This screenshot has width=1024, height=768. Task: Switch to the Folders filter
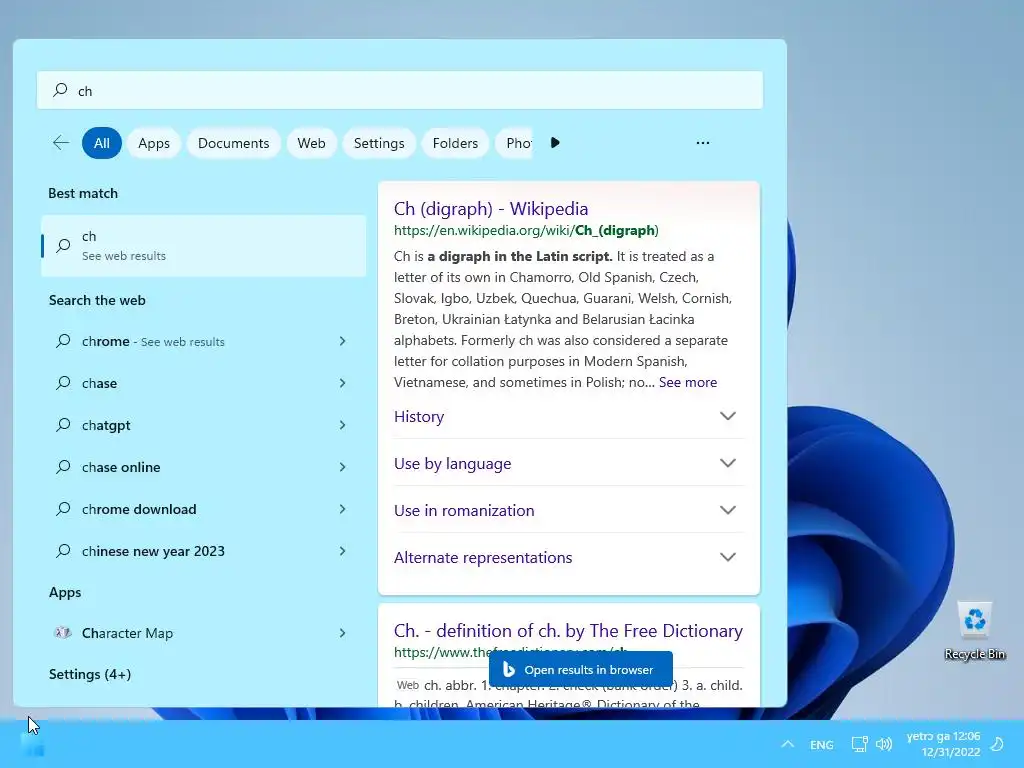[x=455, y=143]
